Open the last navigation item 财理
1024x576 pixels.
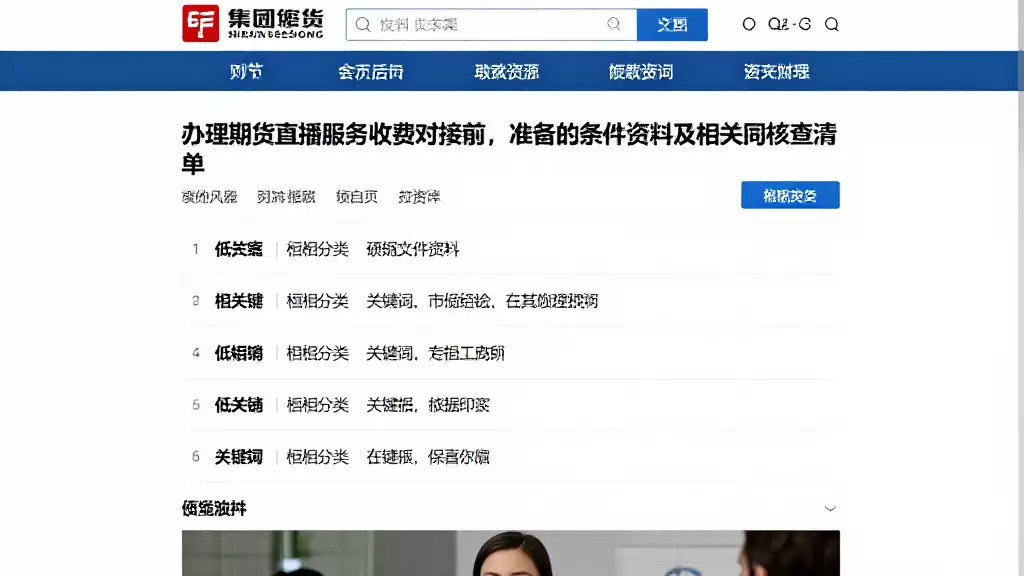(x=776, y=71)
